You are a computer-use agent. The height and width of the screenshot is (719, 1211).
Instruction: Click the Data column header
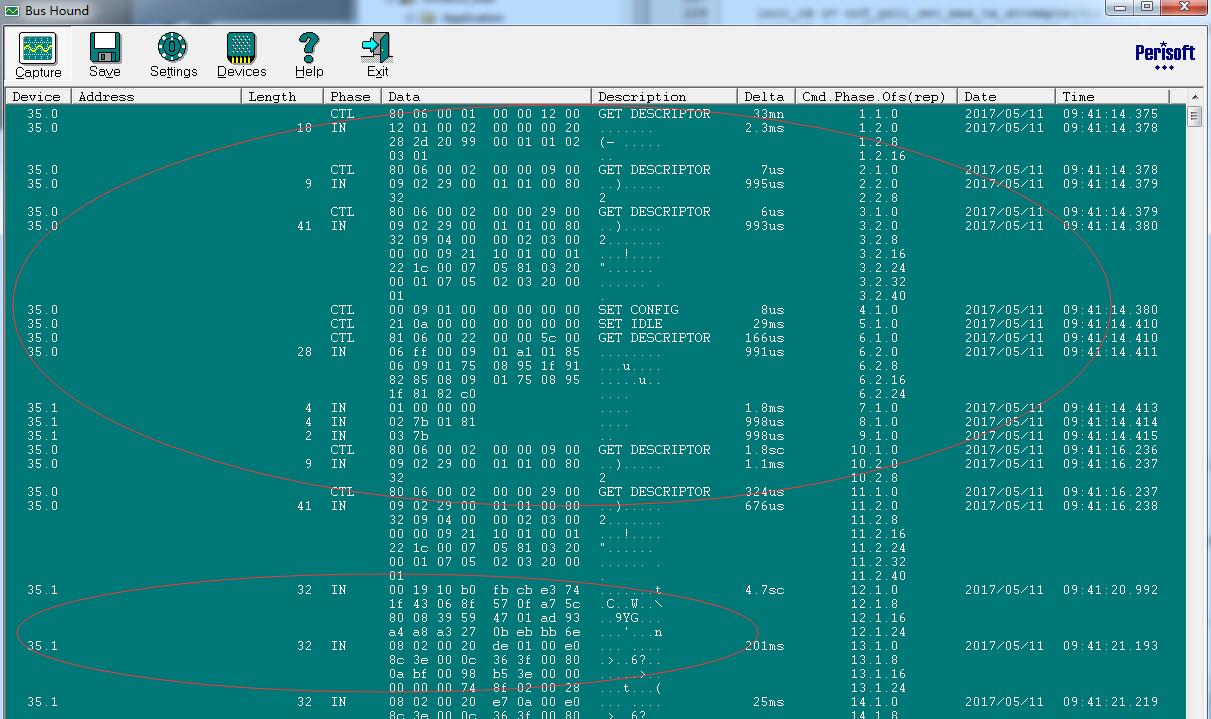[487, 97]
